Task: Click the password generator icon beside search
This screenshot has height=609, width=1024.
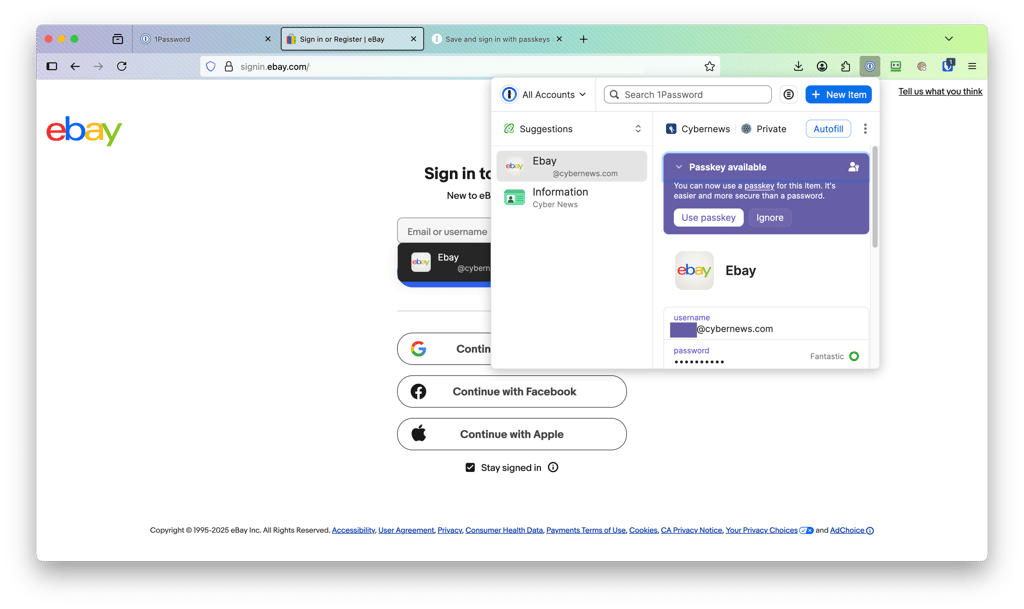Action: pyautogui.click(x=788, y=95)
